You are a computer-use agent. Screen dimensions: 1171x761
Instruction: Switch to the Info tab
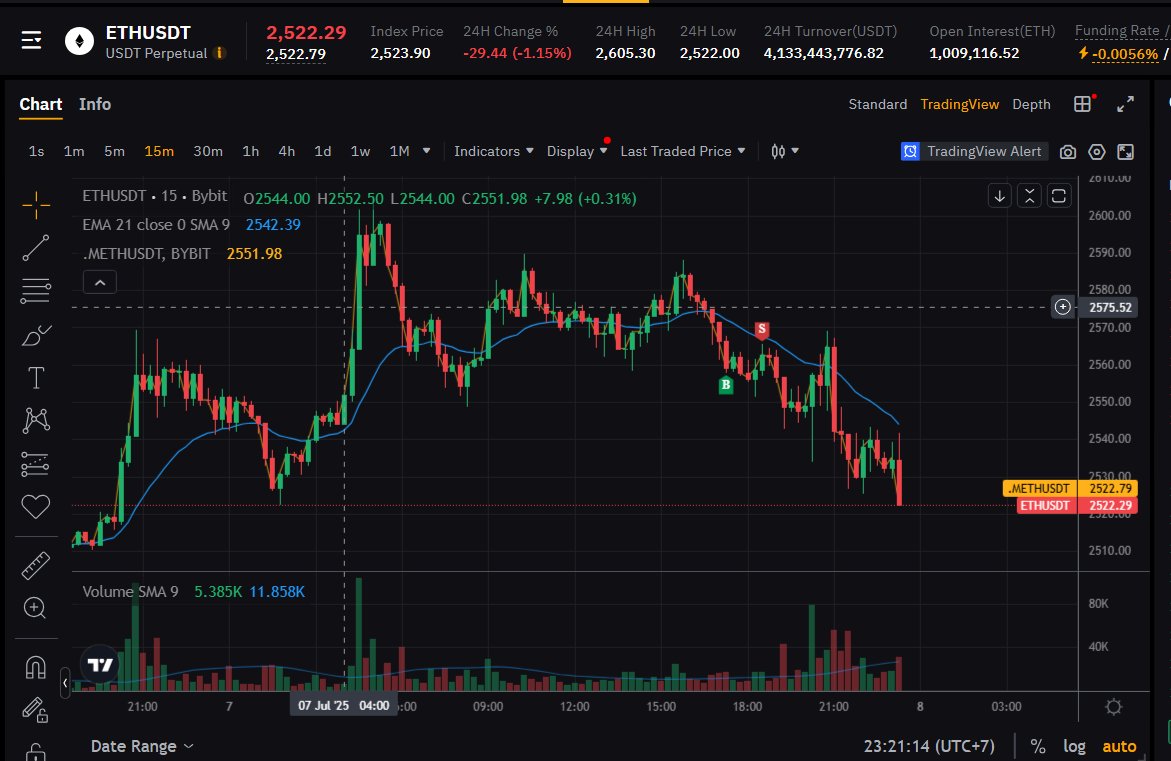click(95, 105)
